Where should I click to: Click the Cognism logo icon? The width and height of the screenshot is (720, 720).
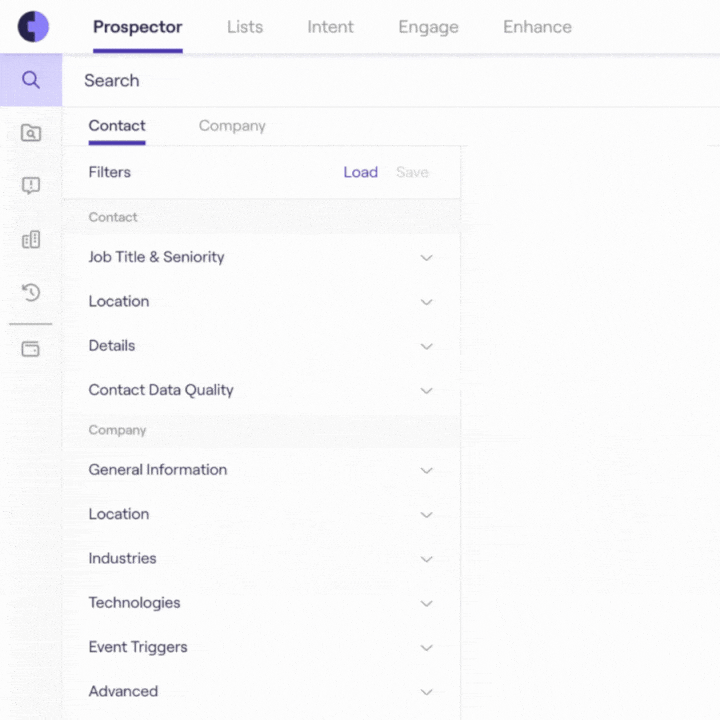click(33, 27)
